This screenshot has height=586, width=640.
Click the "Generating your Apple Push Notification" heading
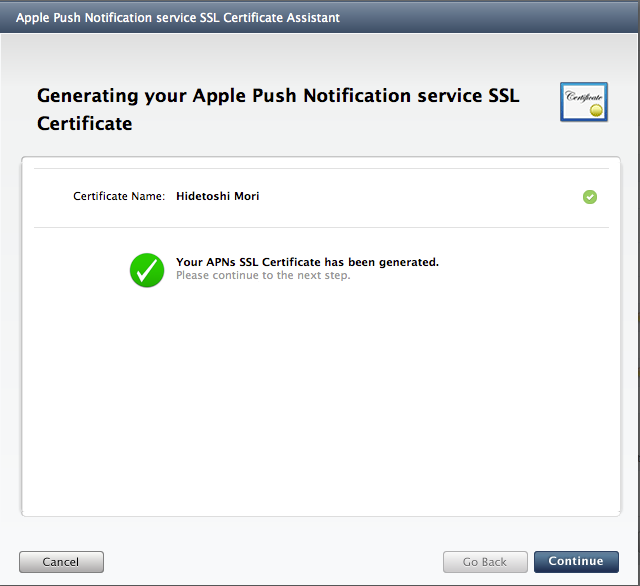point(278,109)
